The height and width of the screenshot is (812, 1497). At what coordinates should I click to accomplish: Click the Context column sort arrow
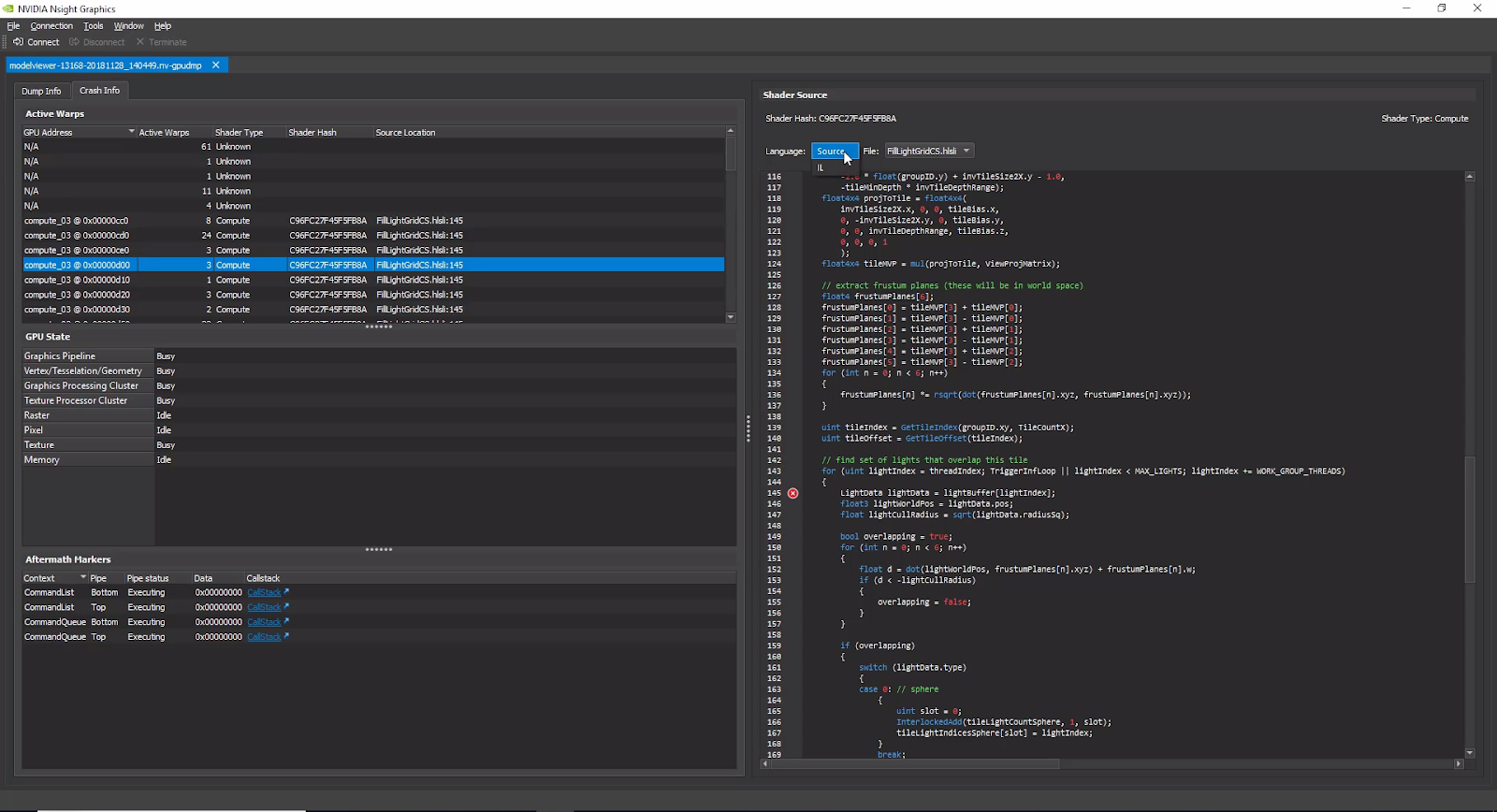tap(83, 577)
